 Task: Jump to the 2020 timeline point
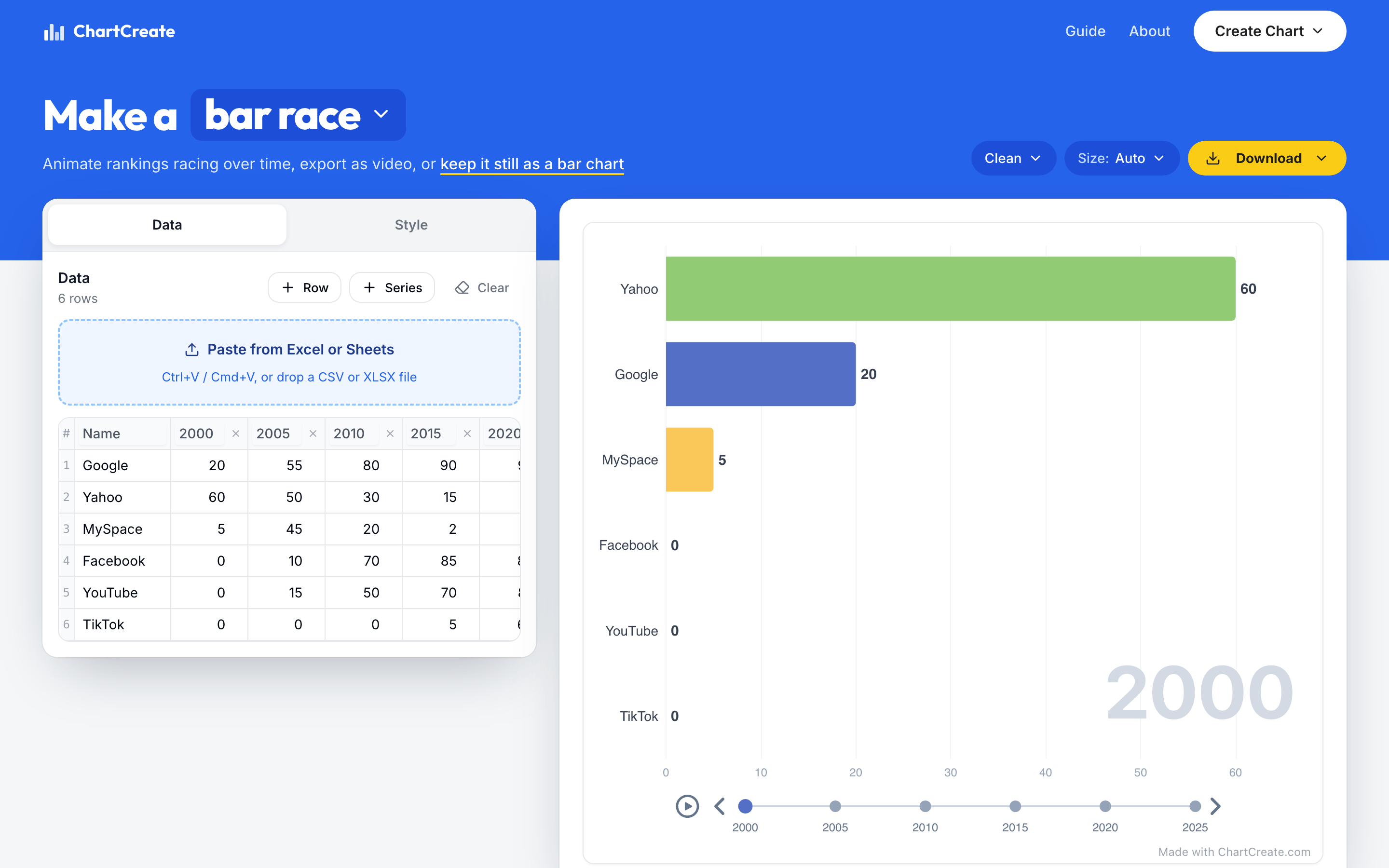[x=1105, y=806]
